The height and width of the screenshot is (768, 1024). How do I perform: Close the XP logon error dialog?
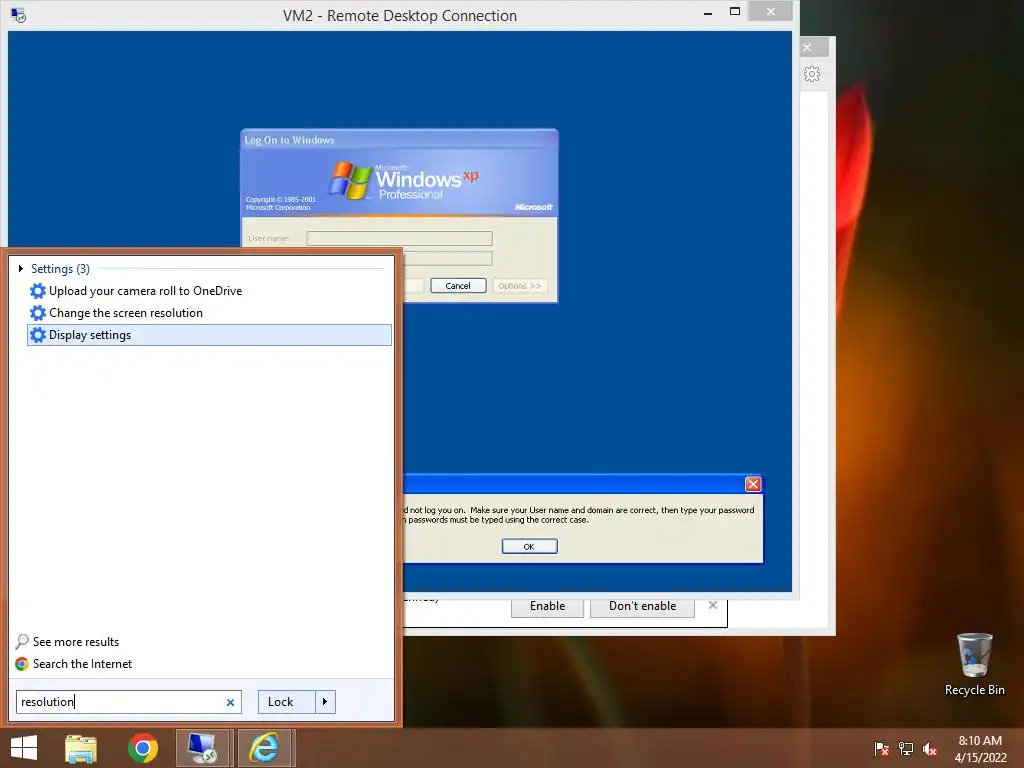coord(753,484)
